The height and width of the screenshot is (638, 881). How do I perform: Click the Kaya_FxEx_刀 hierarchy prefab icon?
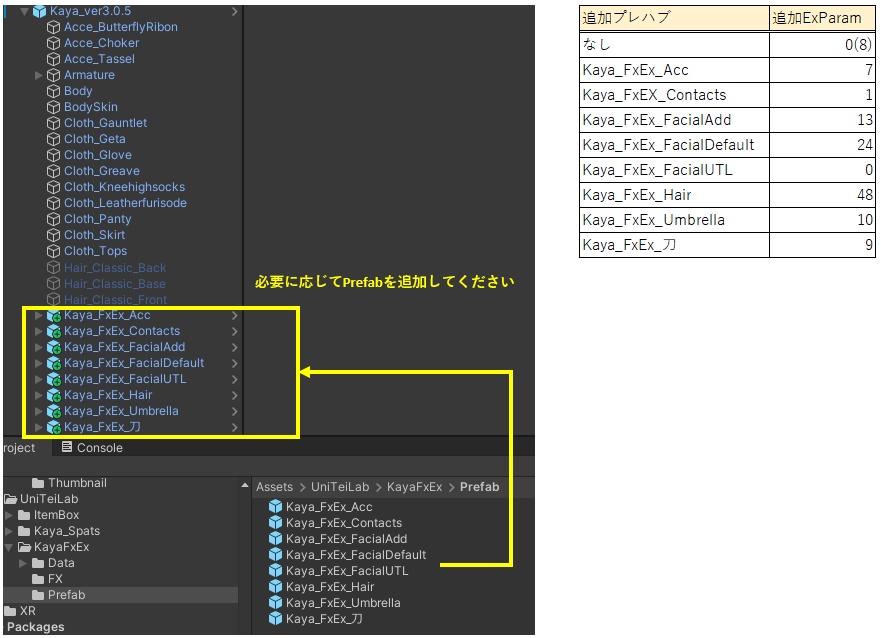click(54, 427)
